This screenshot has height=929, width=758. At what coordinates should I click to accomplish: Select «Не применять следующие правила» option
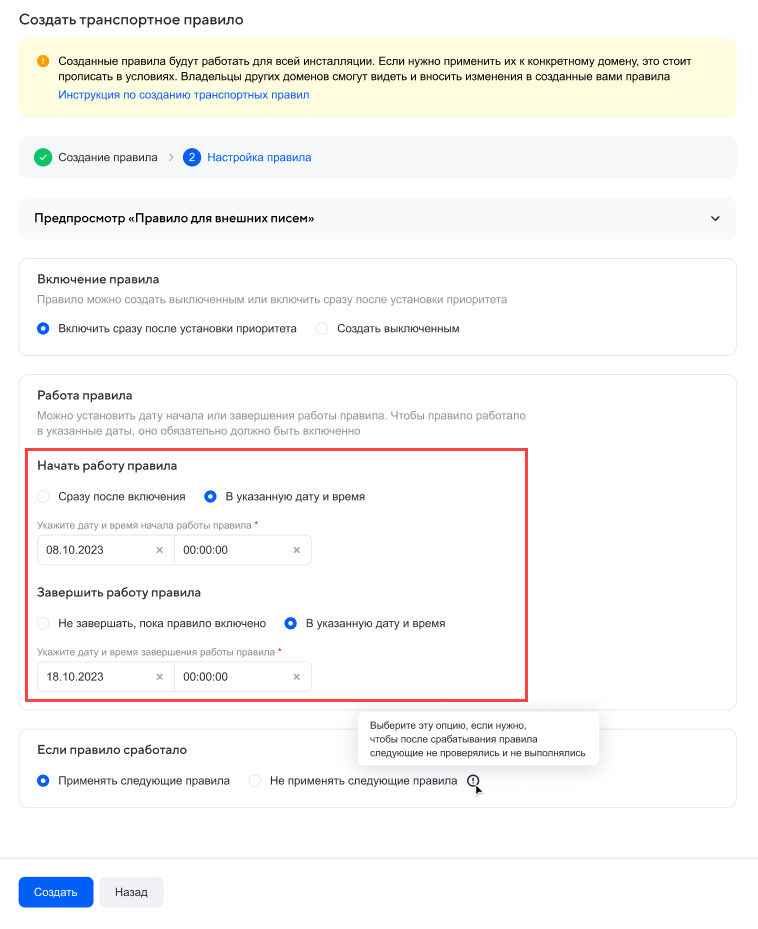[255, 781]
